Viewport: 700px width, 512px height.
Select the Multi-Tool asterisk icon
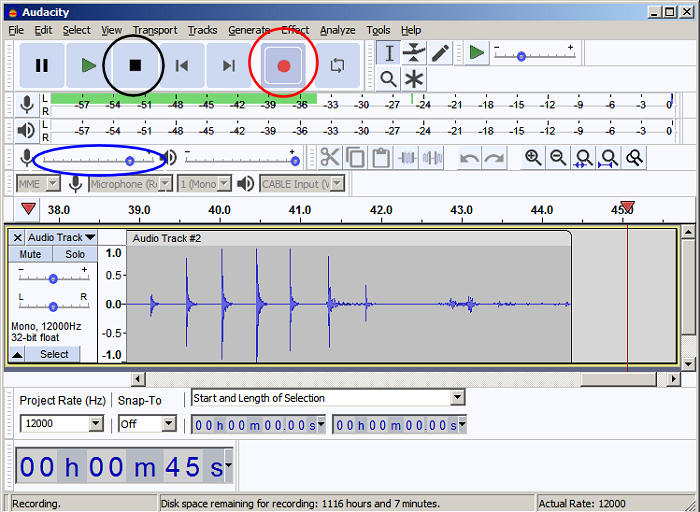[x=414, y=79]
